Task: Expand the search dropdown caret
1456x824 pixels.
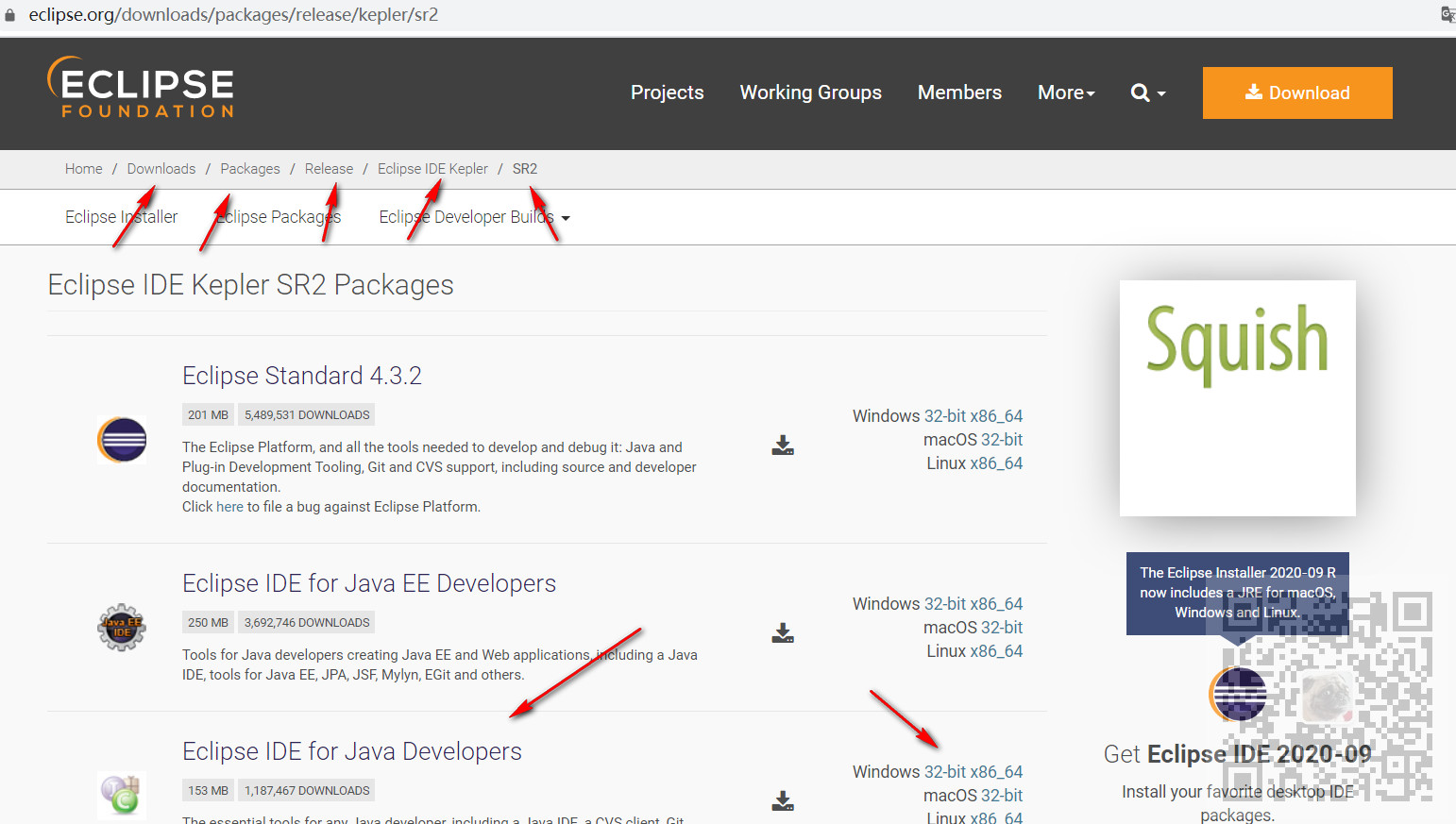Action: [x=1161, y=93]
